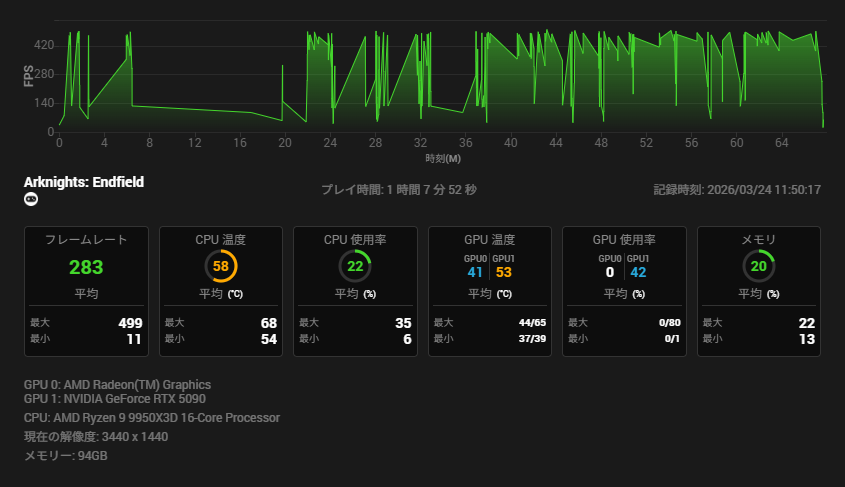Click the フレームレート card heading
Viewport: 845px width, 487px height.
(x=86, y=240)
